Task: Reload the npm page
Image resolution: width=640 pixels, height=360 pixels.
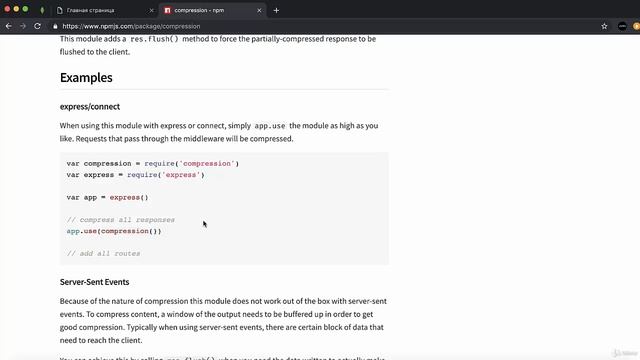Action: [x=38, y=26]
